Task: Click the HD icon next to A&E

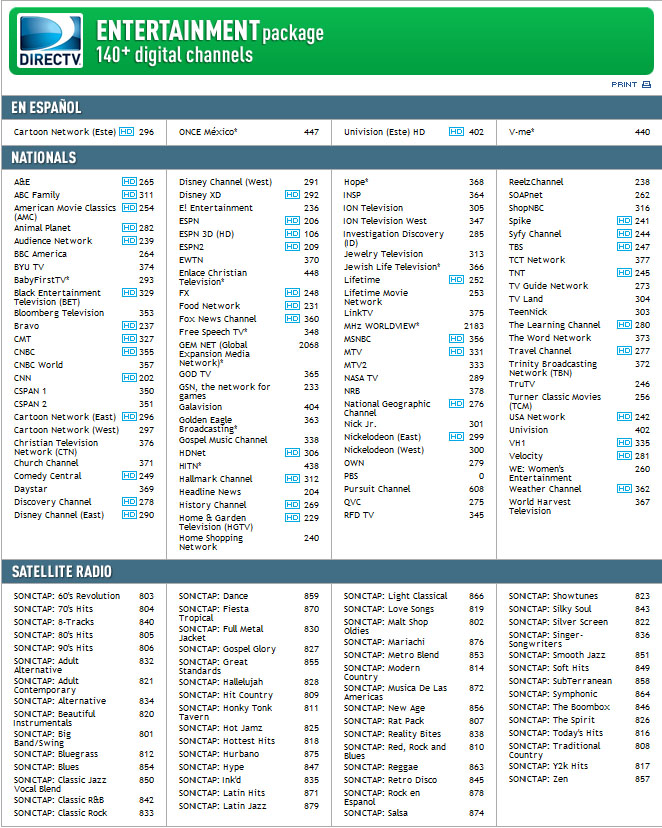Action: pos(129,182)
